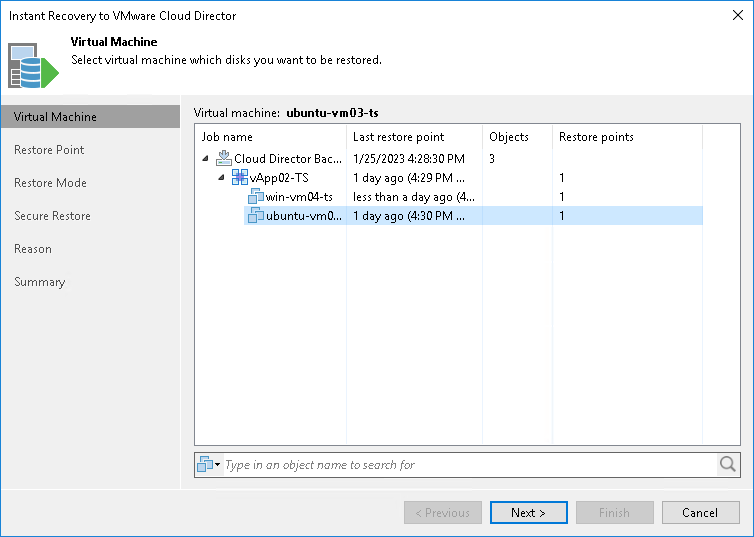754x537 pixels.
Task: Click the Cloud Director Backup job icon
Action: (224, 158)
